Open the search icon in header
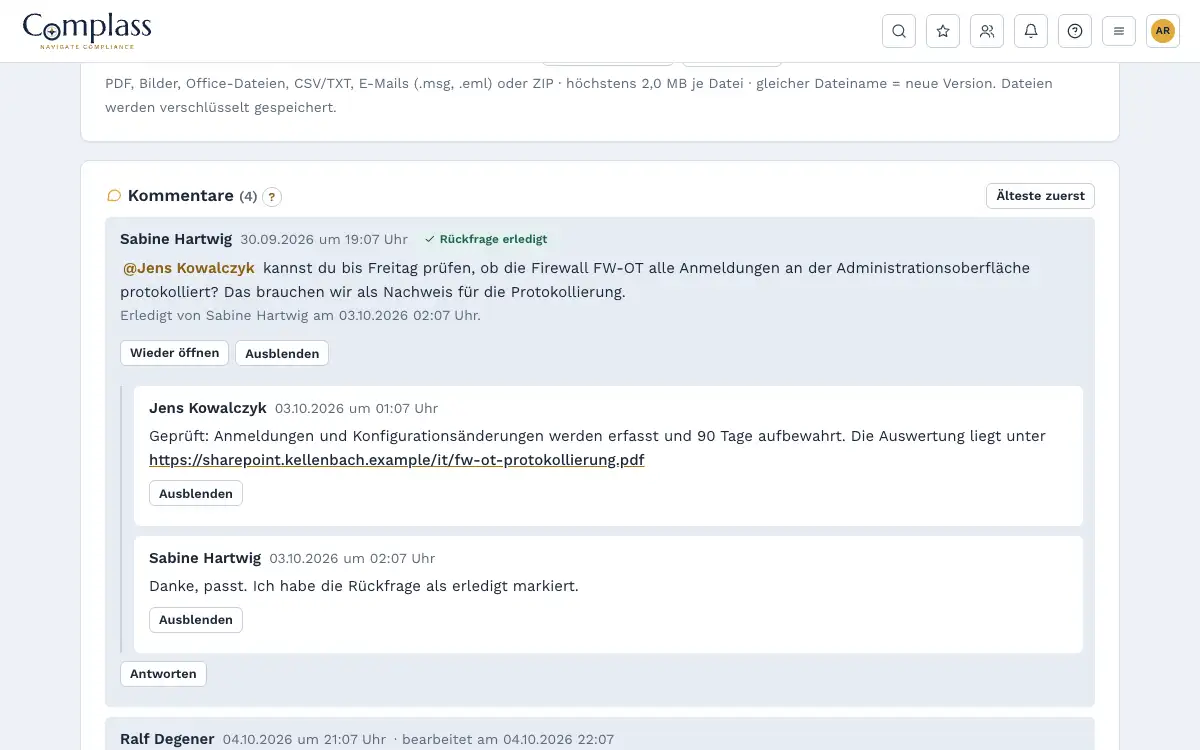Image resolution: width=1200 pixels, height=750 pixels. tap(899, 31)
